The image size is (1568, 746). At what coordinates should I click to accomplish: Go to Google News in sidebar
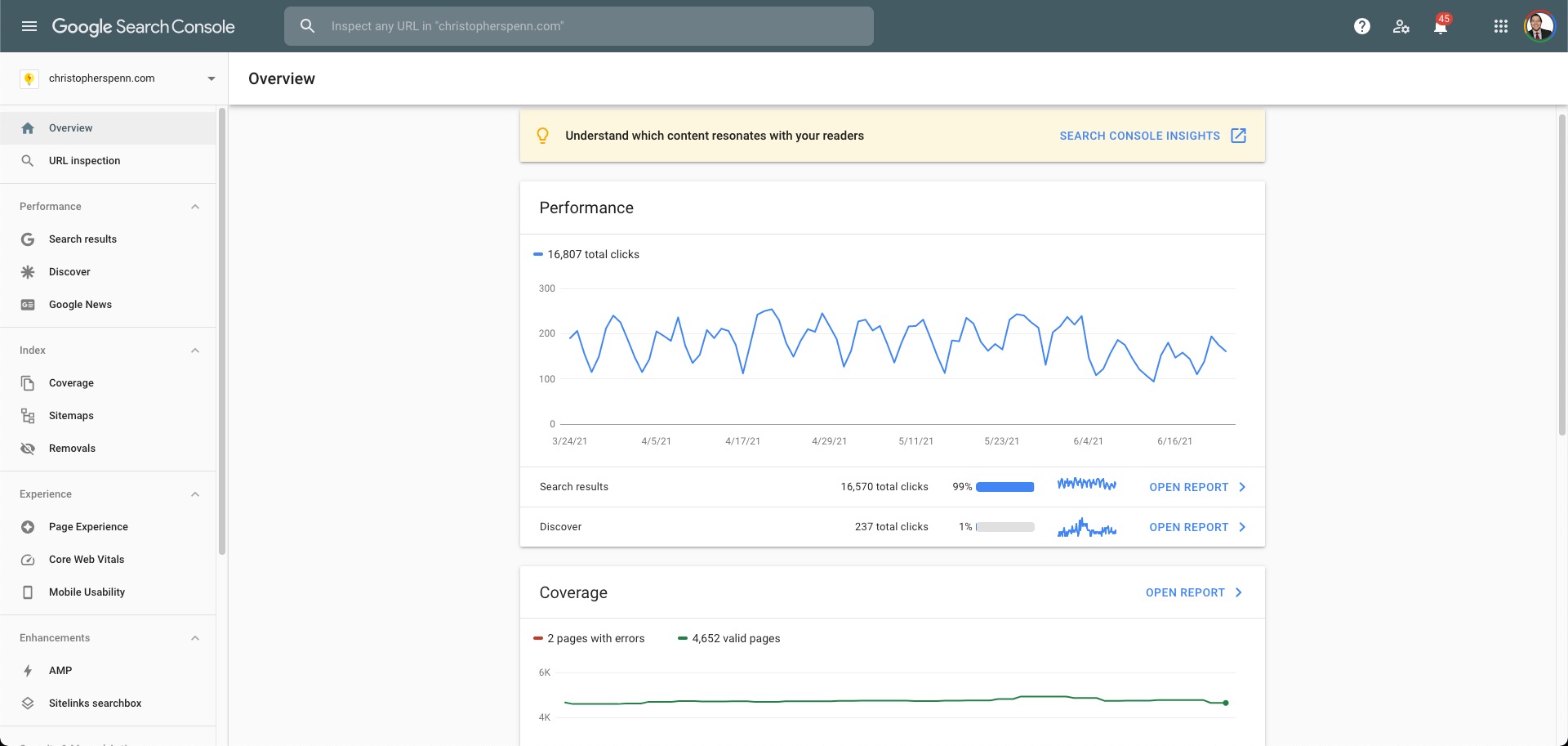click(108, 305)
